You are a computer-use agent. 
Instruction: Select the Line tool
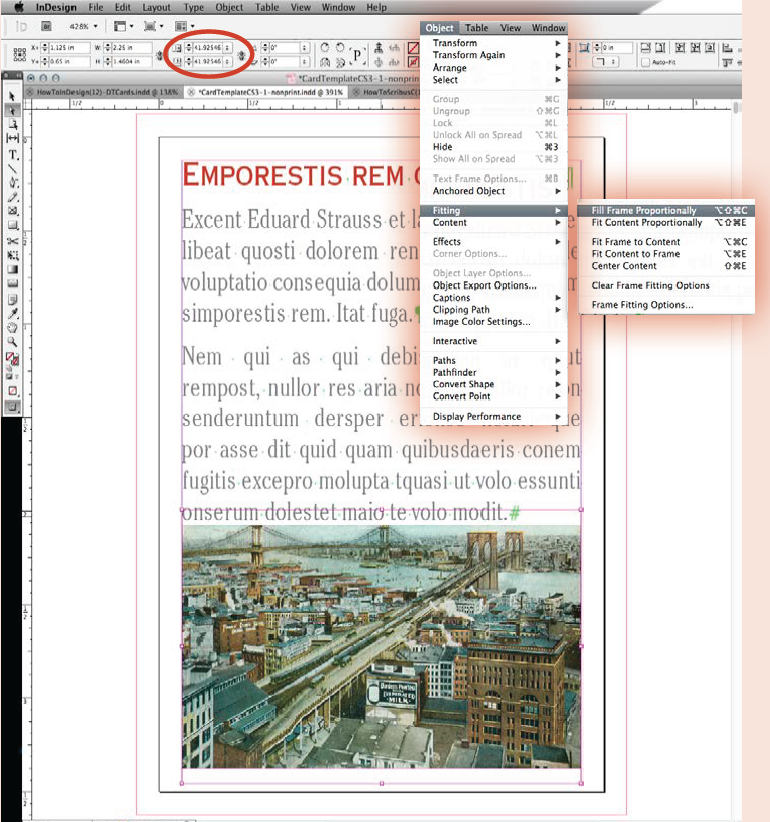13,169
